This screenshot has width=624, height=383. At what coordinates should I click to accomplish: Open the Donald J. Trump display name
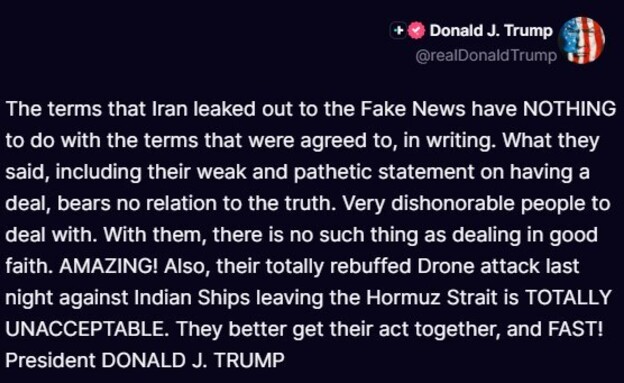point(491,31)
